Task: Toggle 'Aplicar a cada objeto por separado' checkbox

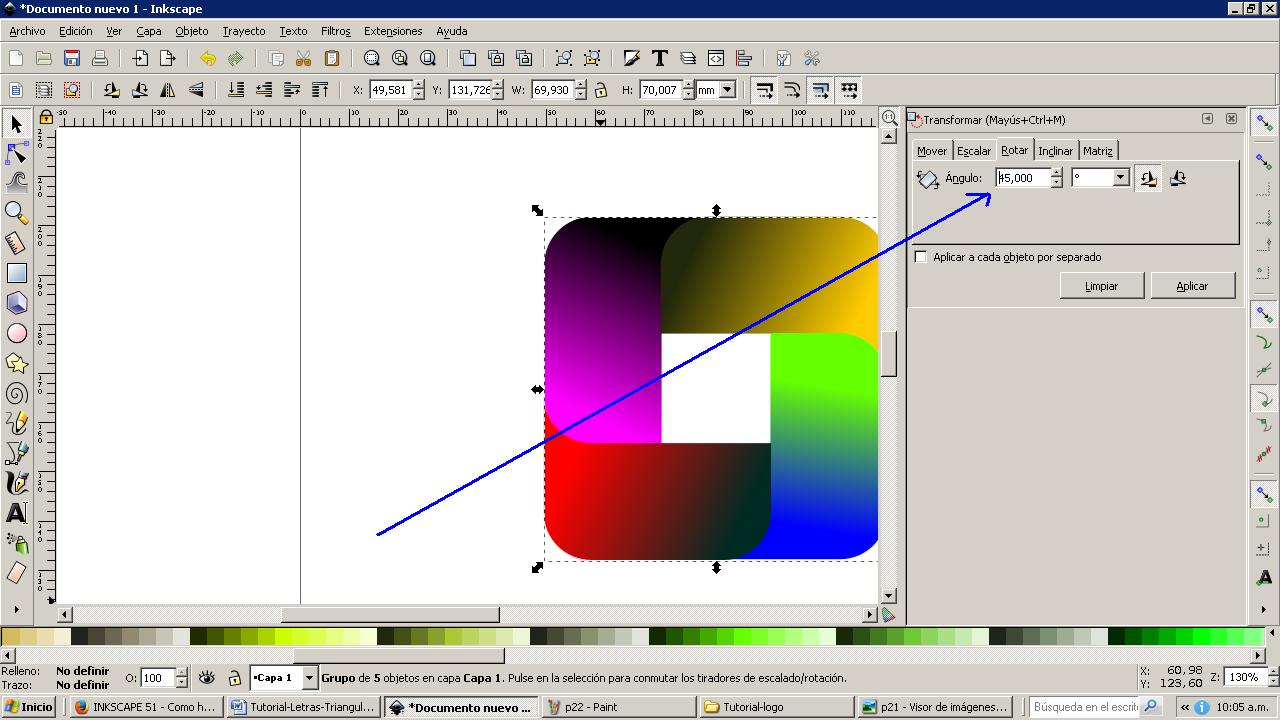Action: point(921,257)
